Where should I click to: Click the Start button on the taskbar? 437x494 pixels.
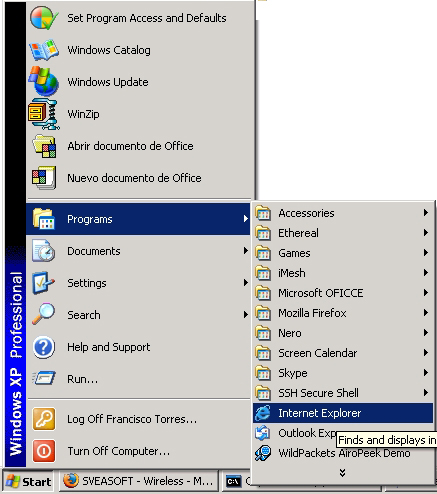point(28,482)
